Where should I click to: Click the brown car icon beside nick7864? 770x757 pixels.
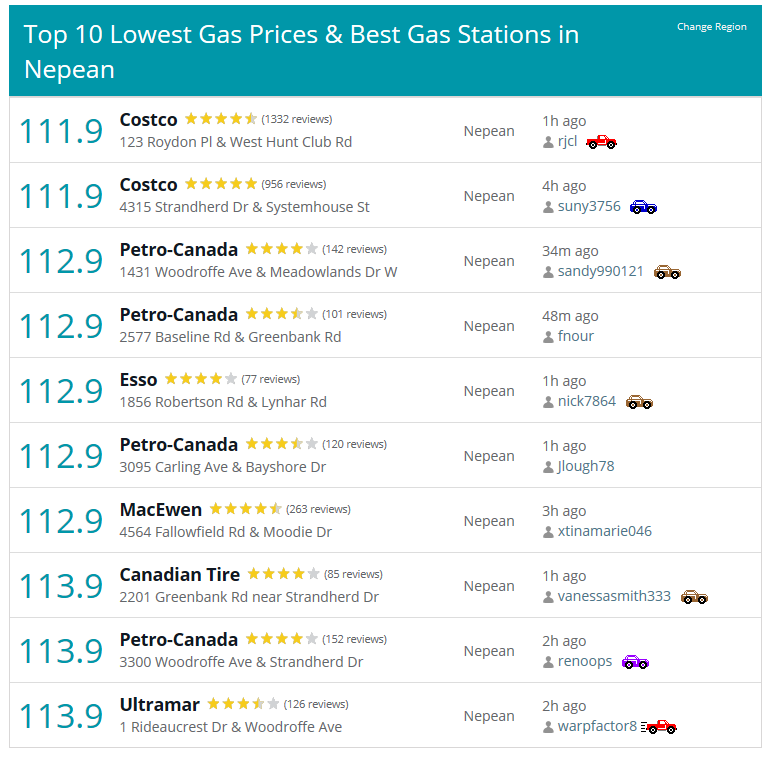(639, 402)
